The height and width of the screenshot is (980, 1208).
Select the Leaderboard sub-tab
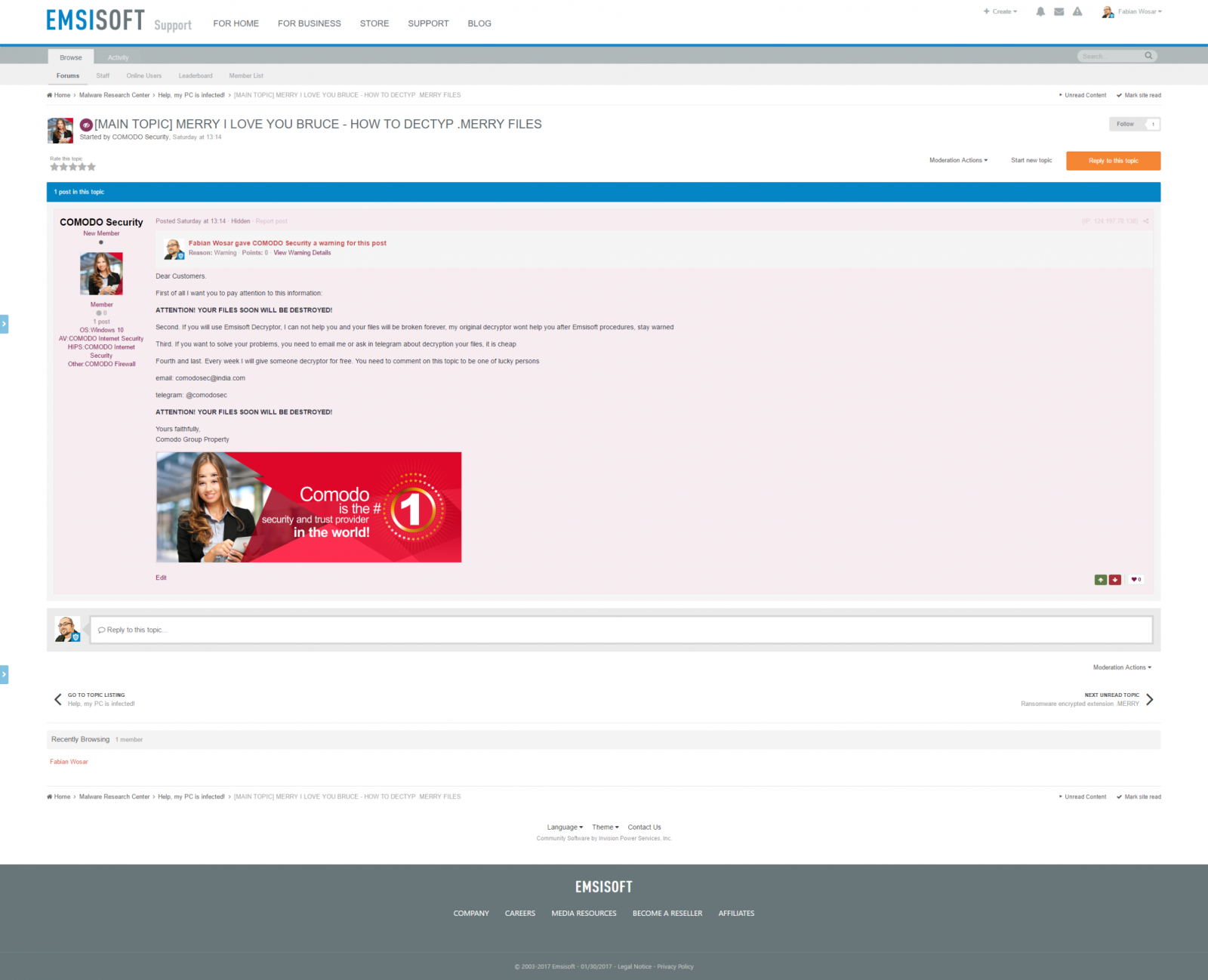196,76
